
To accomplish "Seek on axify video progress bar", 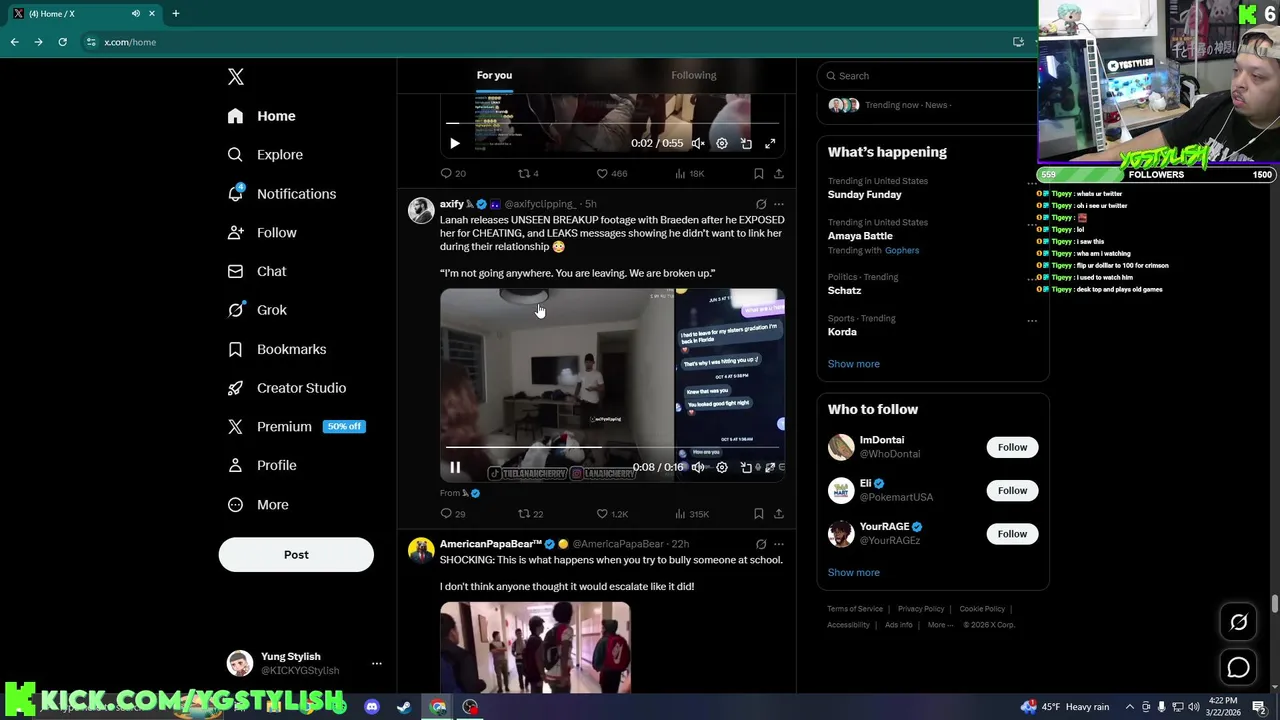I will click(x=612, y=448).
